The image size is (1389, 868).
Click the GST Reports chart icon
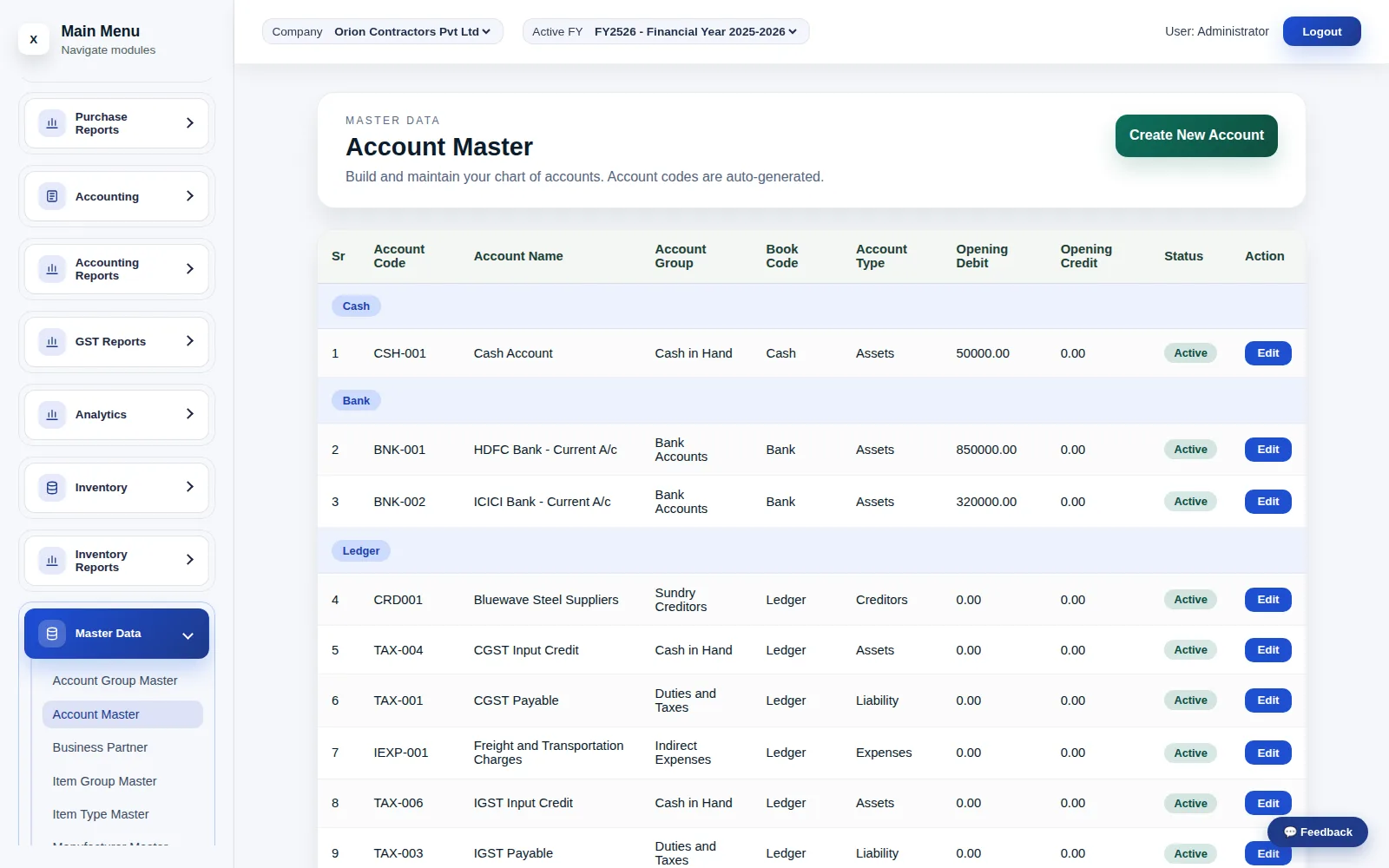click(x=52, y=342)
